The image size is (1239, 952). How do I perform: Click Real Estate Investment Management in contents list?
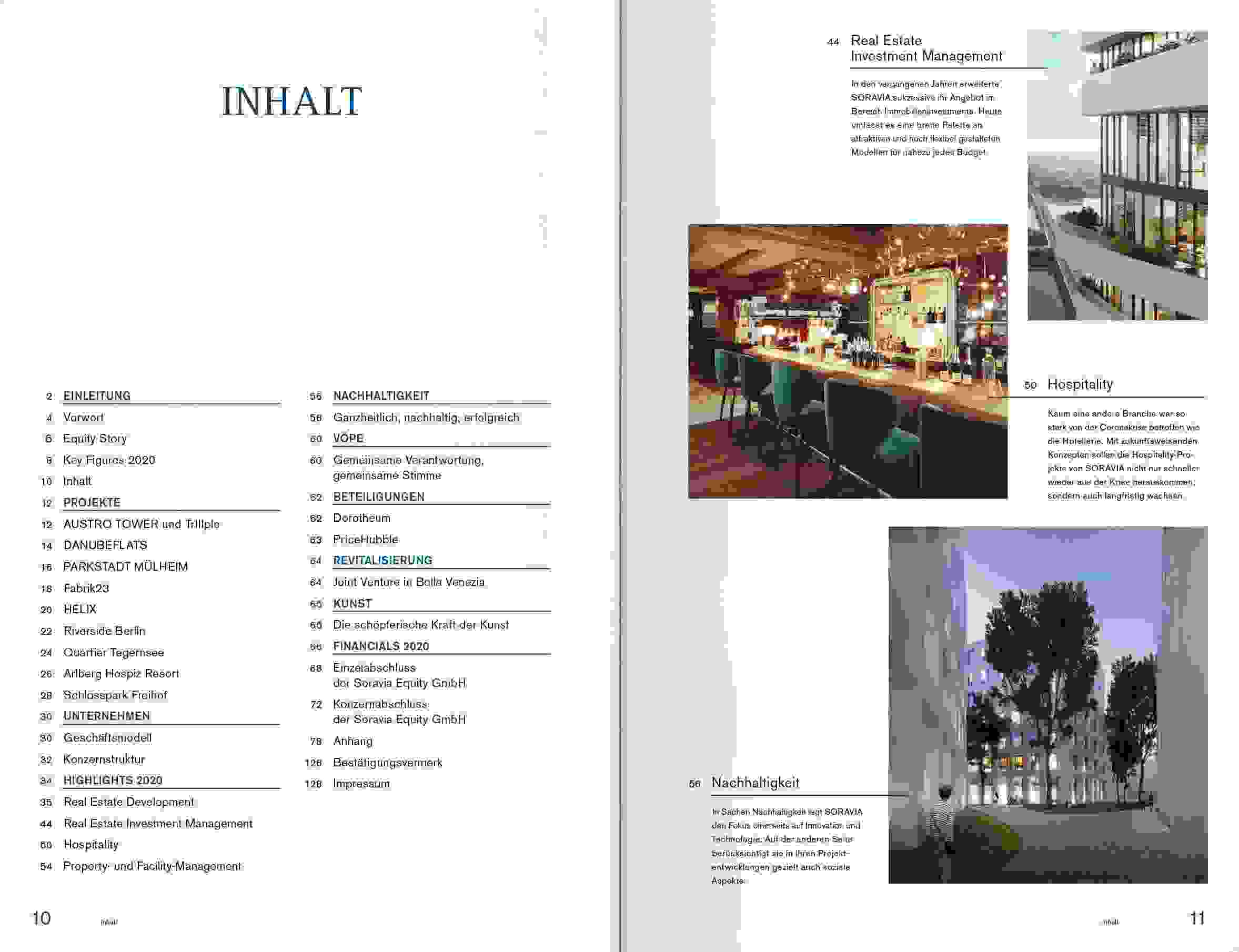pyautogui.click(x=158, y=823)
